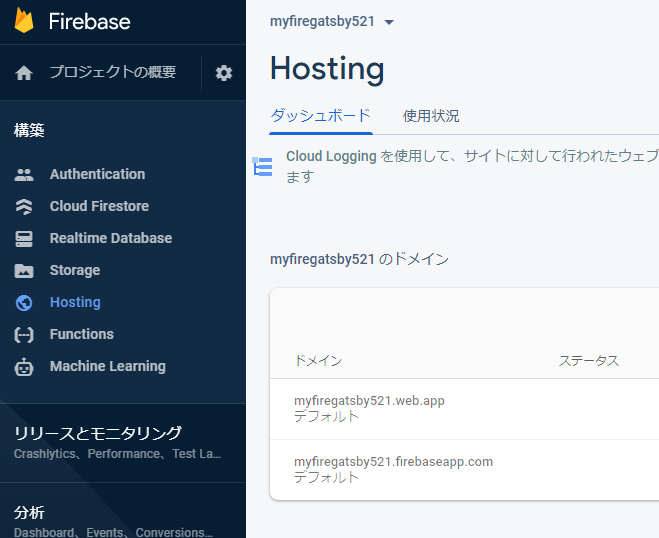This screenshot has width=659, height=538.
Task: Click デフォルト label under web.app domain
Action: 326,417
